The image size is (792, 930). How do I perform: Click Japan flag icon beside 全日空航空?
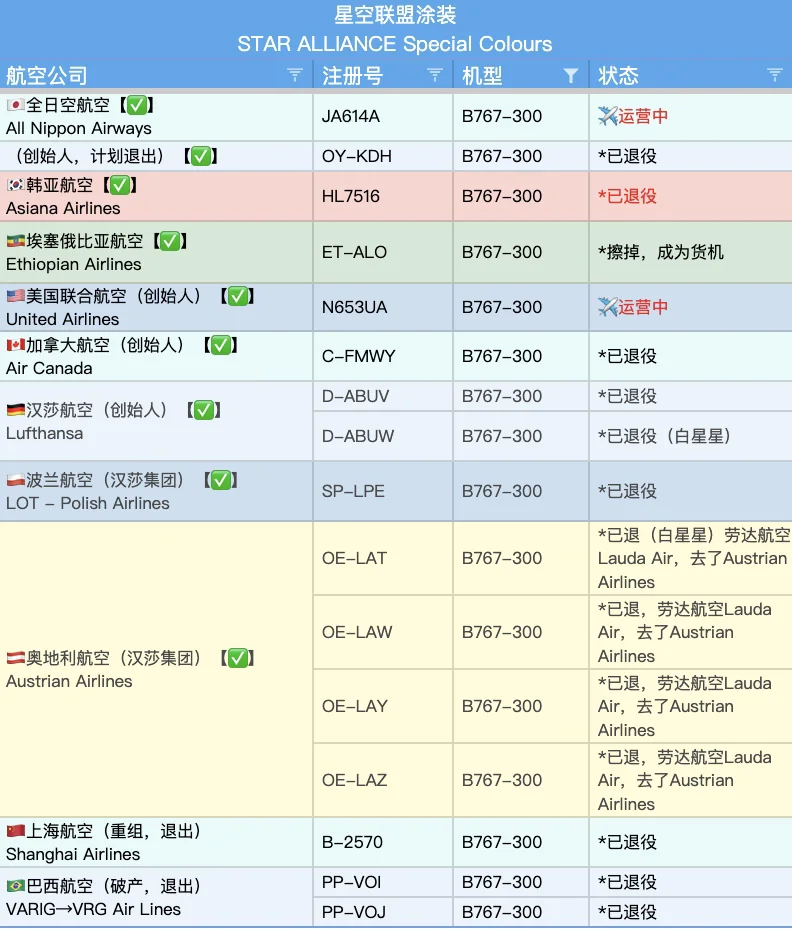click(x=15, y=105)
